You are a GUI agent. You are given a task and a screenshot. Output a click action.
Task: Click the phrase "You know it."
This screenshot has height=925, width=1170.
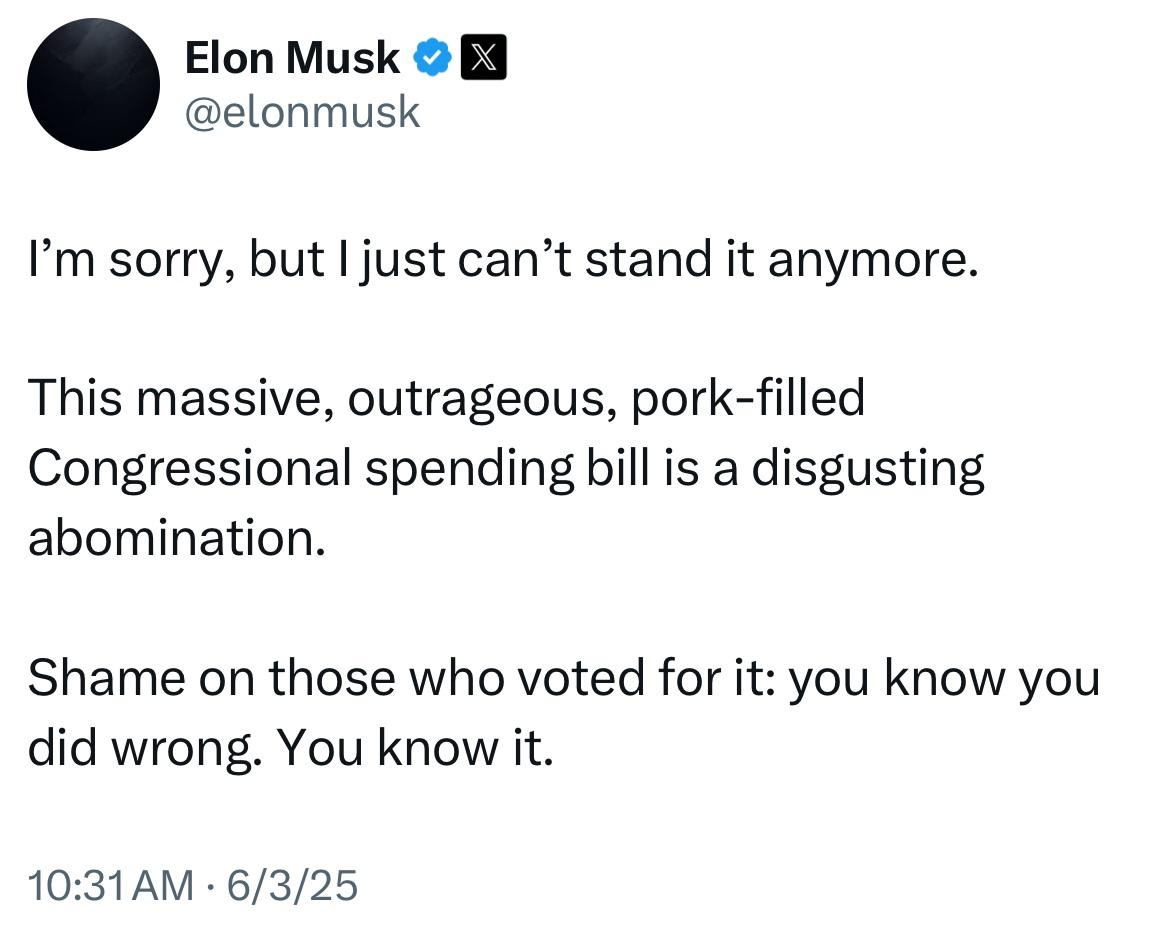tap(416, 748)
